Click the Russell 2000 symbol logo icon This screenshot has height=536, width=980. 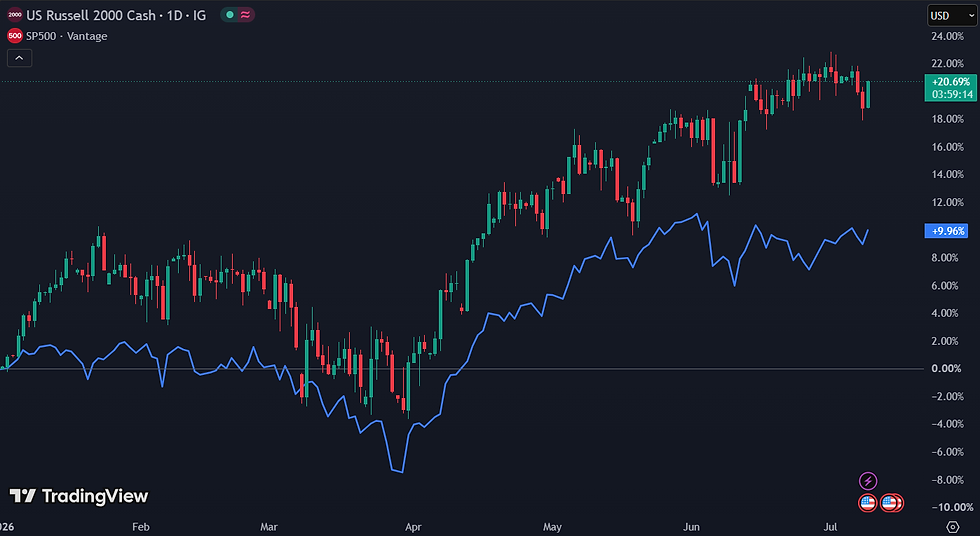(14, 15)
